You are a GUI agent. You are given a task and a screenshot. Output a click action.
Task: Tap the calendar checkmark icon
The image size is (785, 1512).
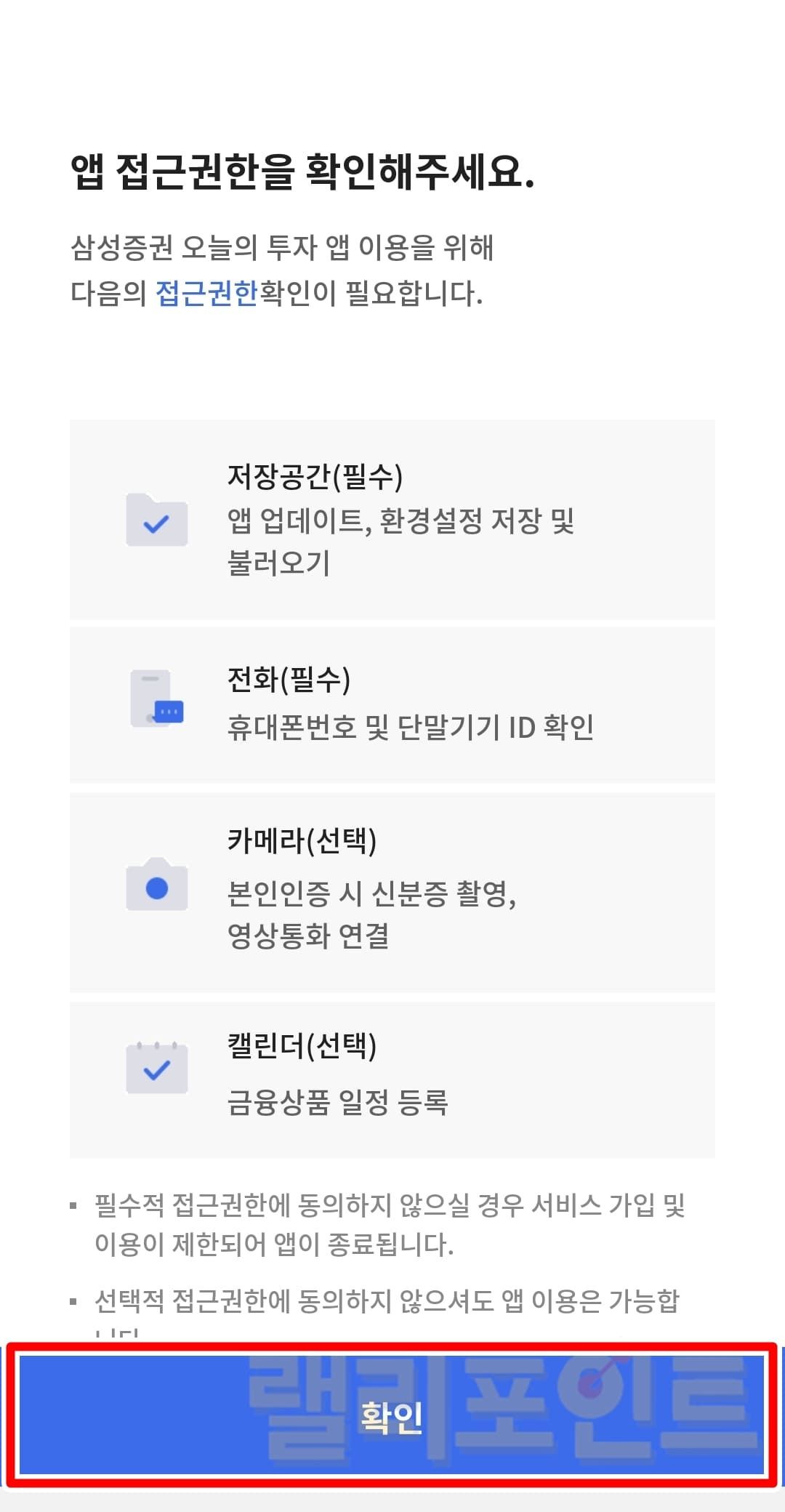156,1067
